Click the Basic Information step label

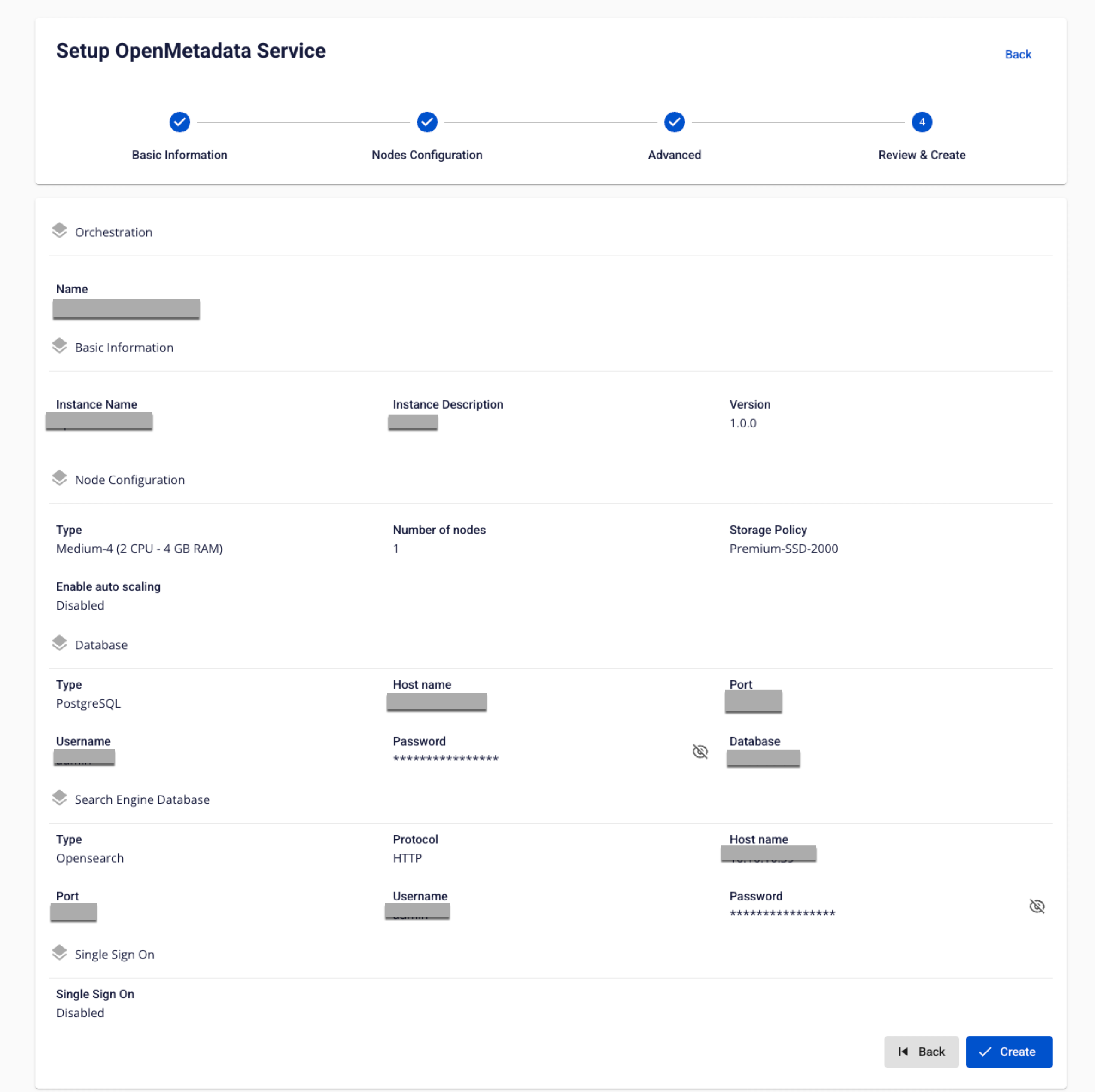(x=179, y=155)
